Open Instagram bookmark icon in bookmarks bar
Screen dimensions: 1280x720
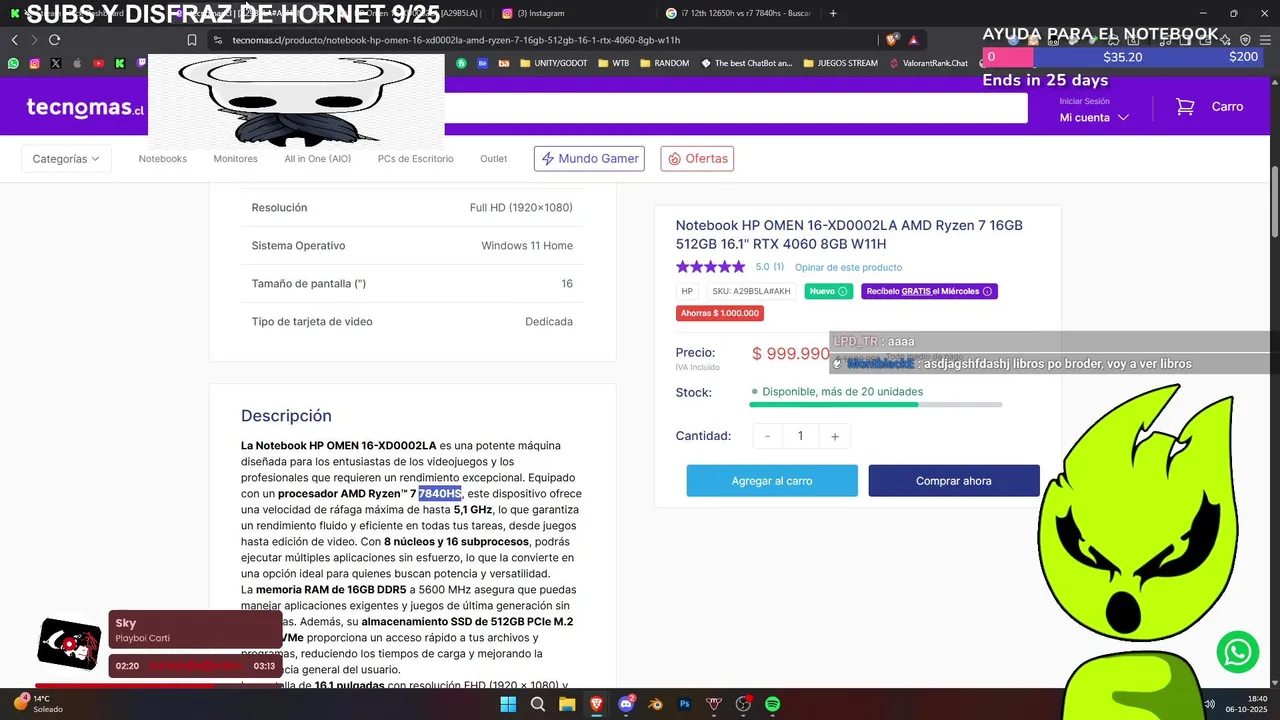tap(34, 63)
